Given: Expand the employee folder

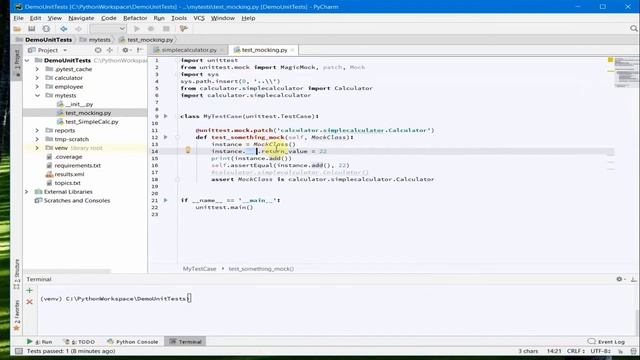Looking at the screenshot, I should point(37,87).
